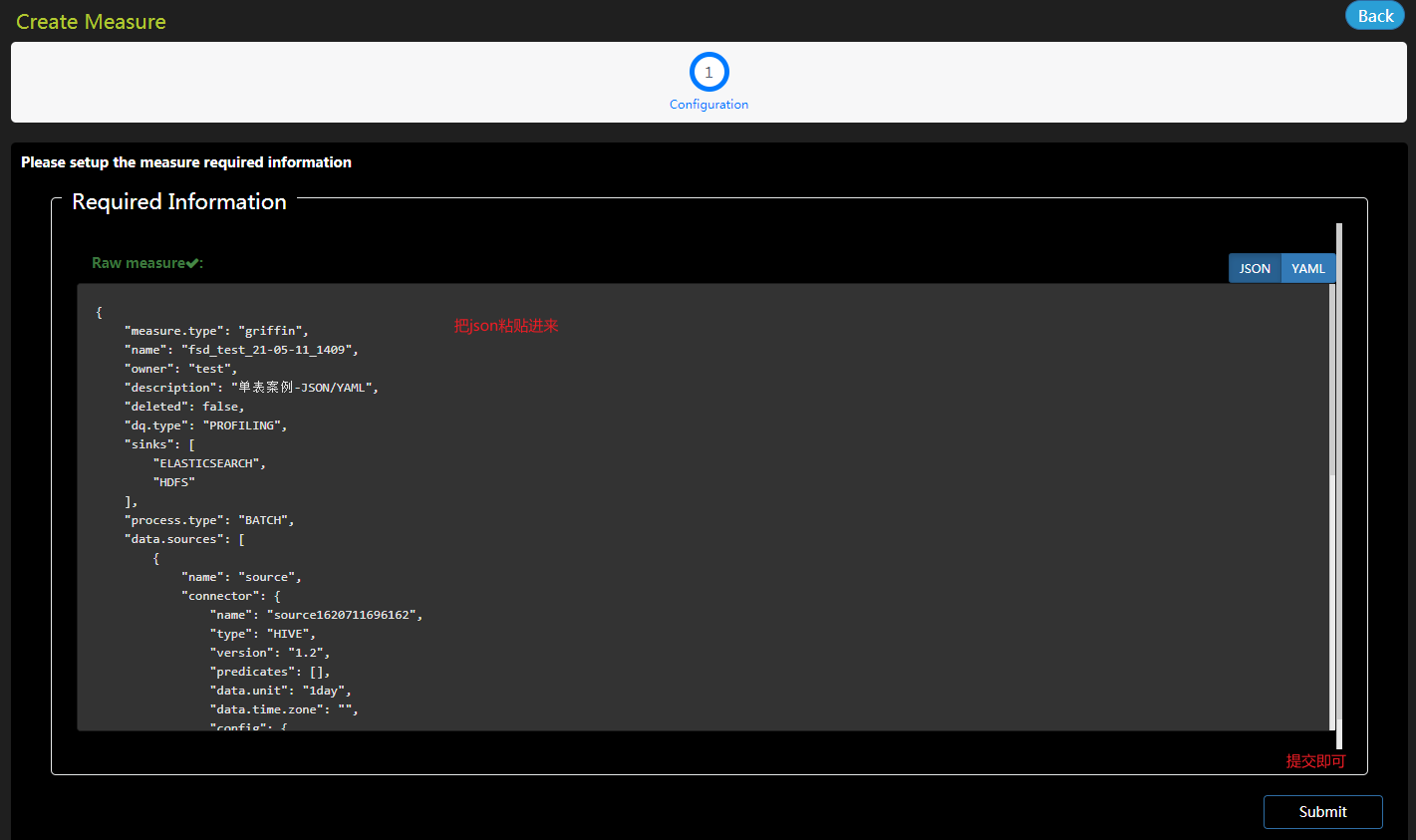This screenshot has height=840, width=1416.
Task: Click the "Please setup the measure required information" text
Action: pos(186,162)
